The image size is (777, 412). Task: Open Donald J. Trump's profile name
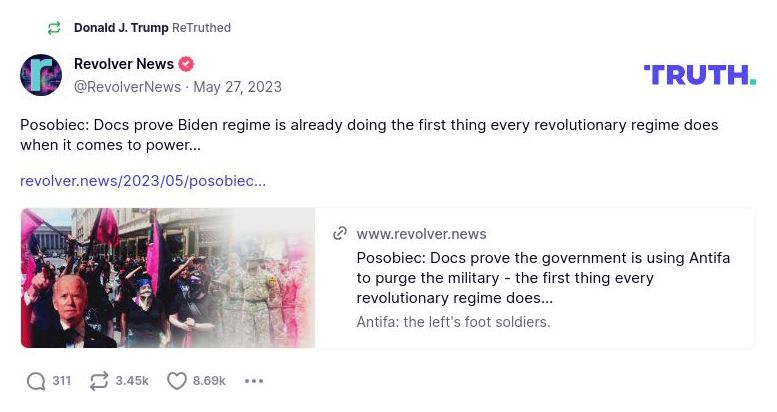point(121,28)
